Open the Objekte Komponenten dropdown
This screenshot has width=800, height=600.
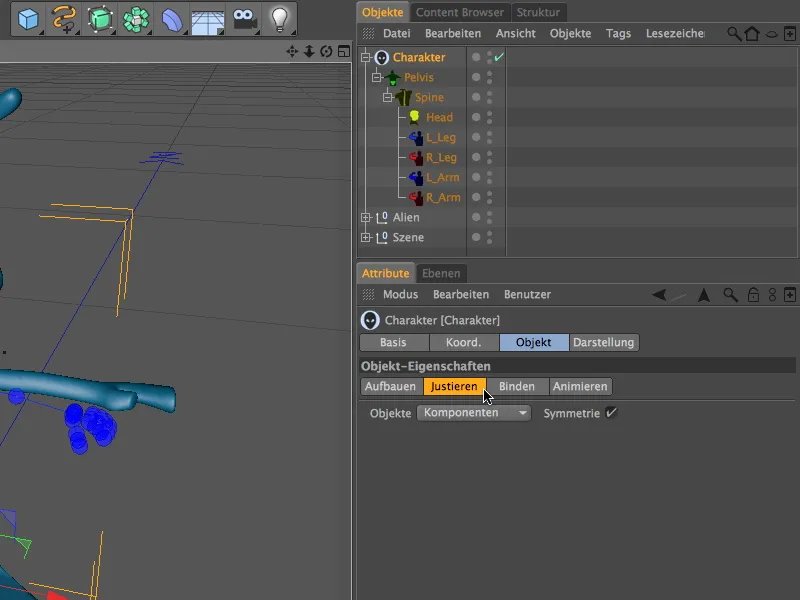click(x=474, y=413)
